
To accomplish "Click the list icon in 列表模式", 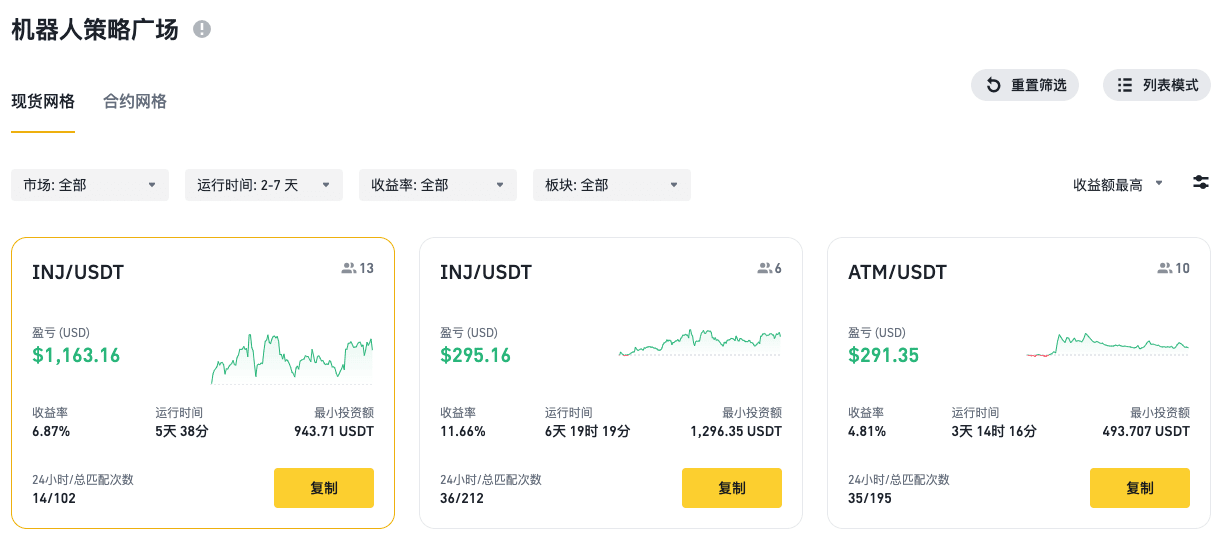I will click(x=1125, y=85).
